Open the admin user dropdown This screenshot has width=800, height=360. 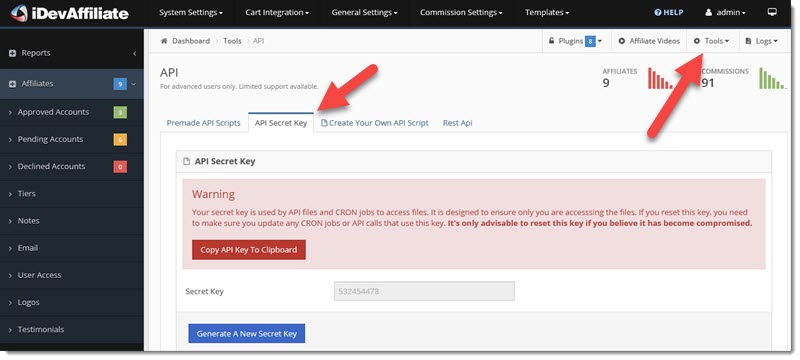tap(725, 13)
